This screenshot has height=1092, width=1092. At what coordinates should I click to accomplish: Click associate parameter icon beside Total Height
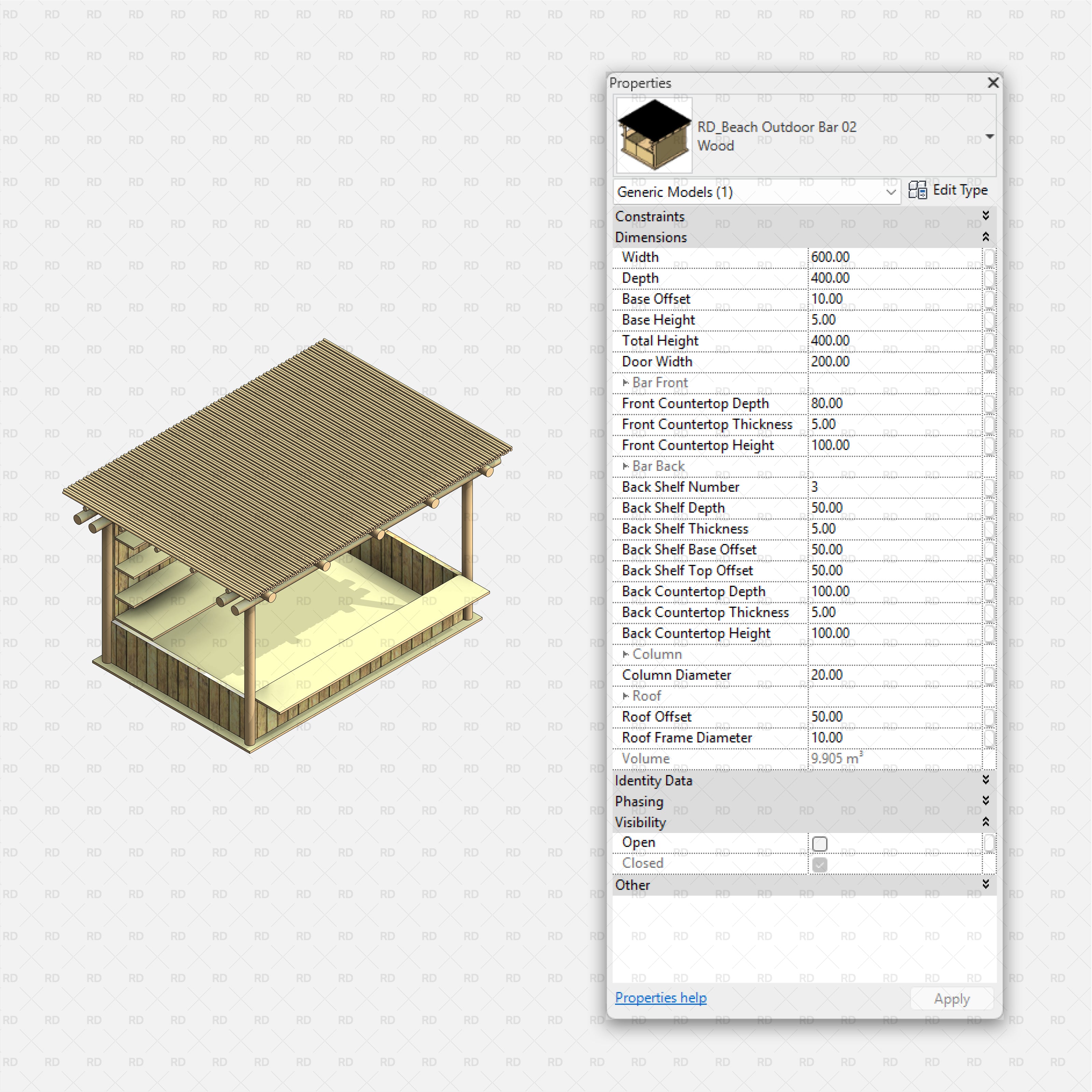coord(989,341)
